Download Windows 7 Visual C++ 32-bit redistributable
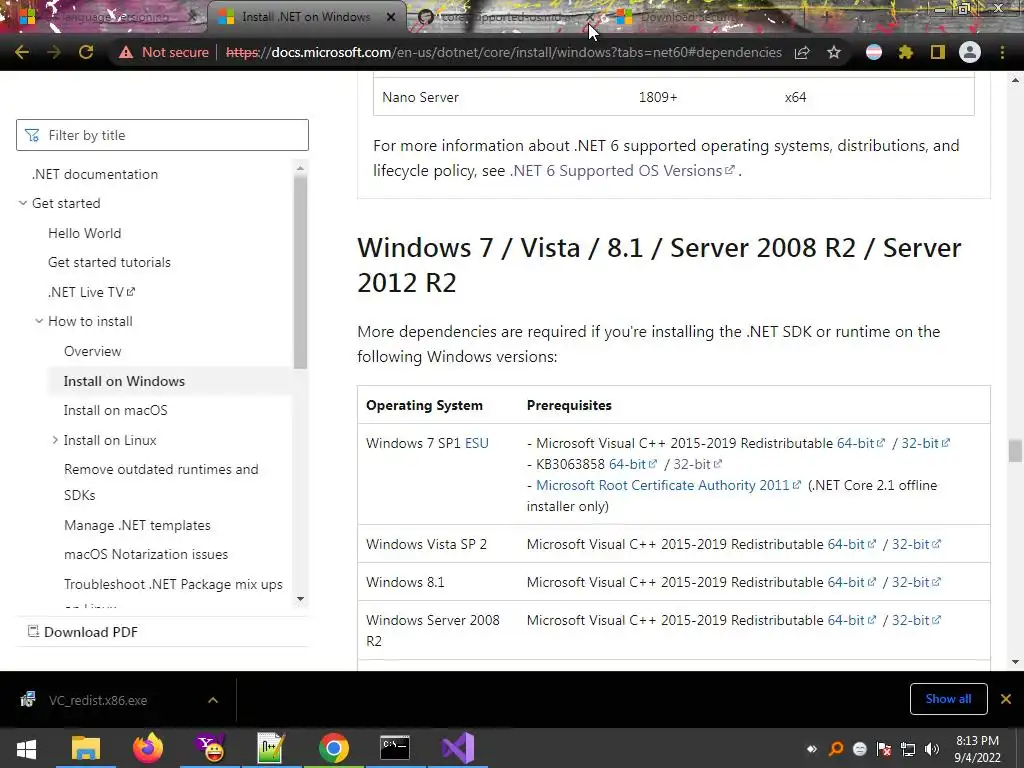Image resolution: width=1024 pixels, height=768 pixels. tap(925, 443)
